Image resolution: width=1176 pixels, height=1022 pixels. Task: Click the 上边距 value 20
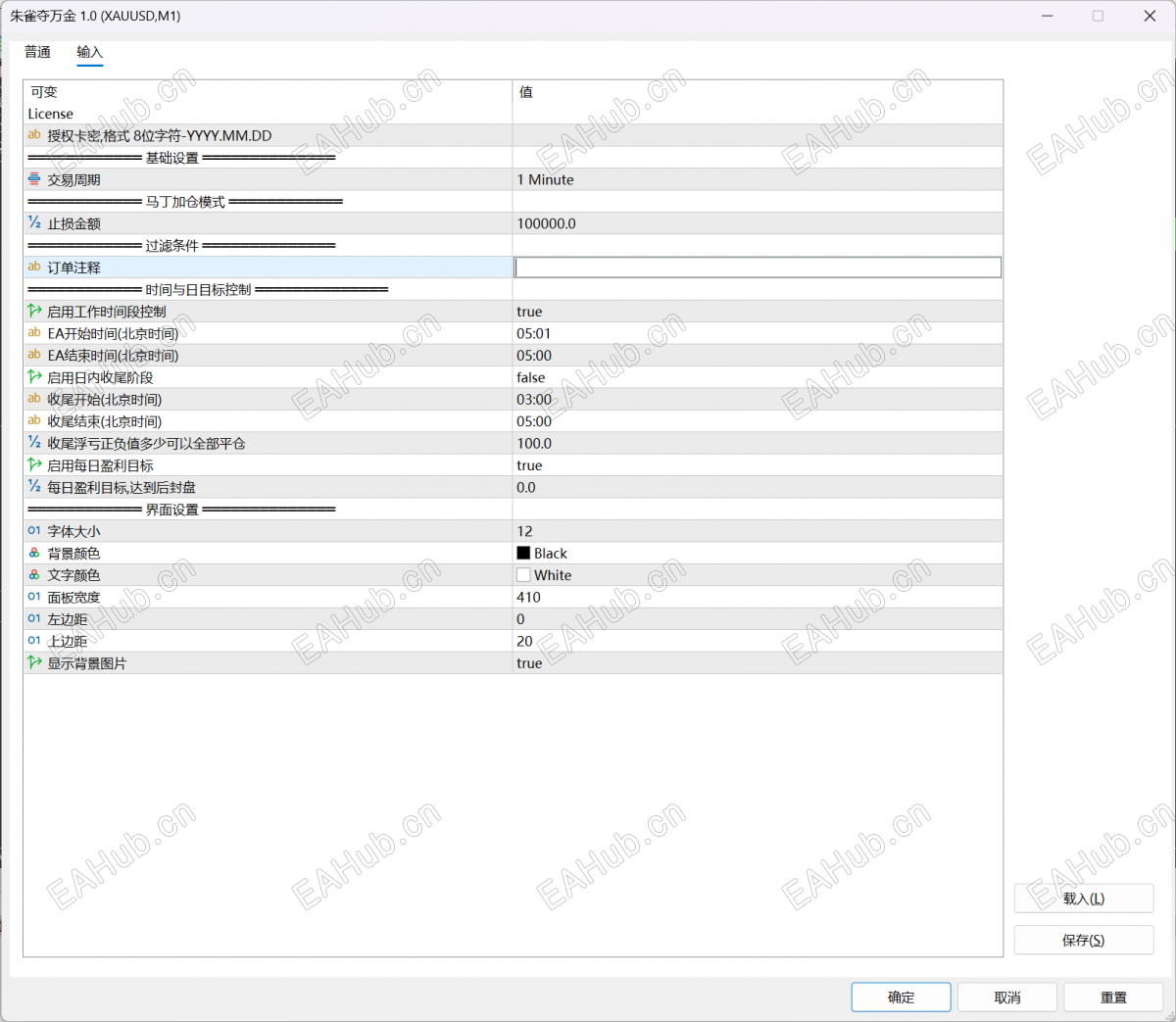tap(524, 641)
